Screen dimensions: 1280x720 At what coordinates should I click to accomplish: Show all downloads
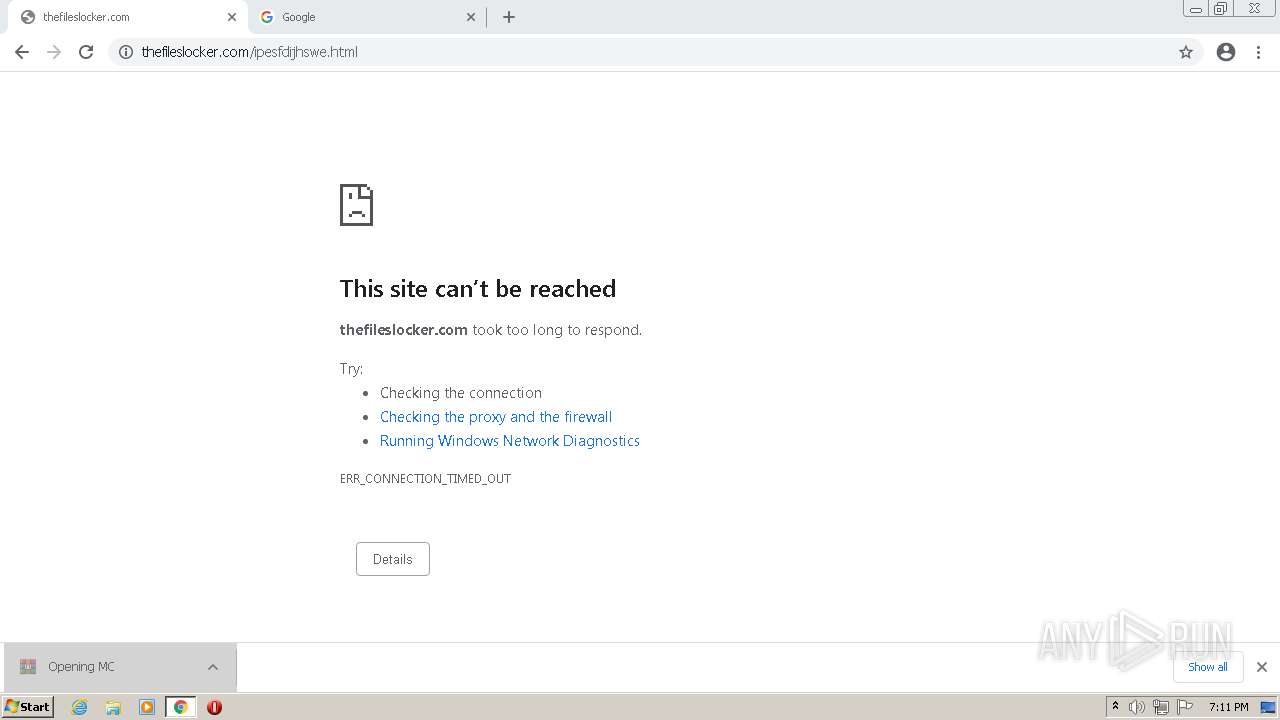1208,667
